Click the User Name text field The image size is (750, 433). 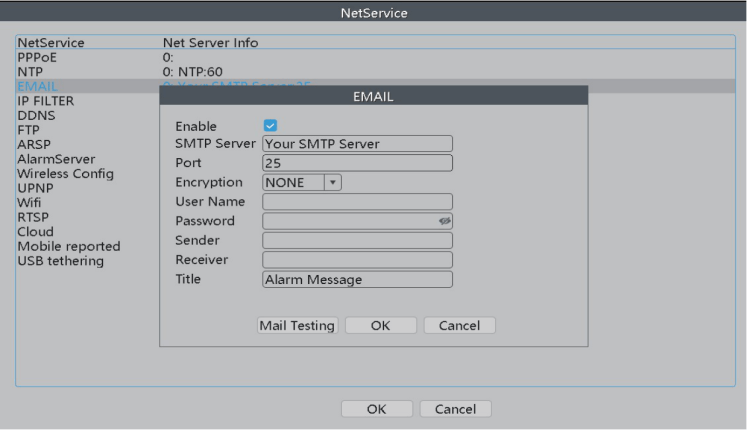pyautogui.click(x=357, y=202)
